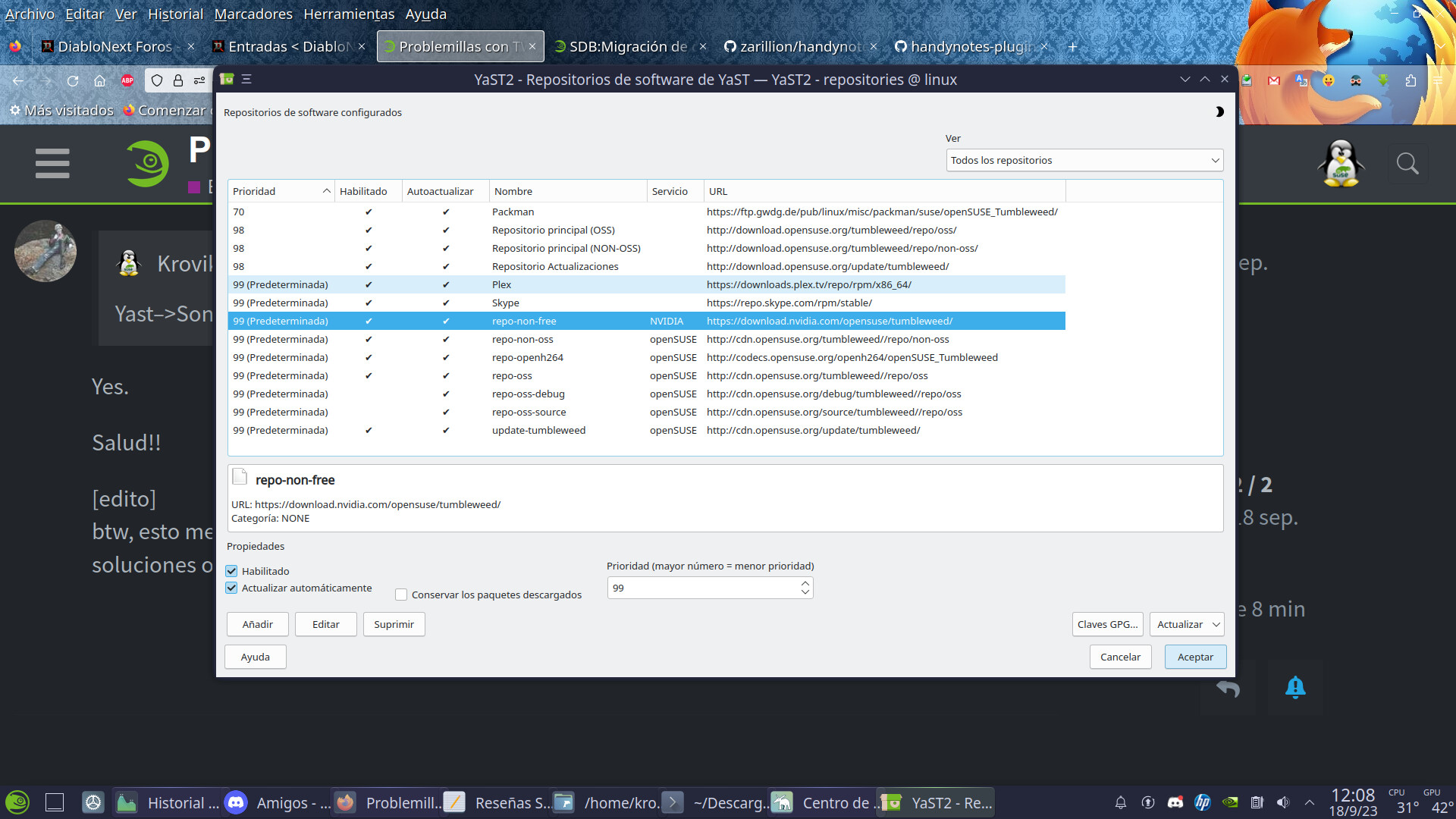The image size is (1456, 819).
Task: Increase priority with spinner up arrow
Action: coord(805,583)
